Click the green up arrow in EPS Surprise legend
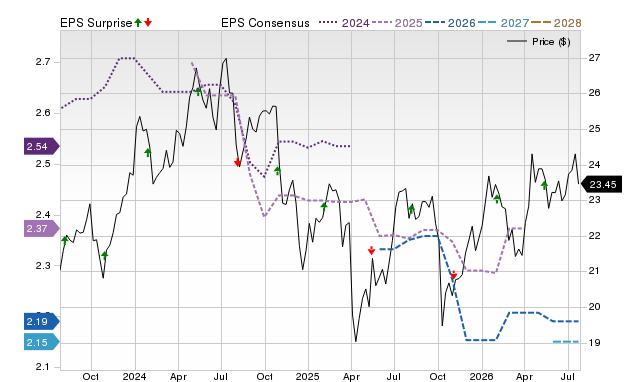The image size is (640, 382). coord(138,22)
